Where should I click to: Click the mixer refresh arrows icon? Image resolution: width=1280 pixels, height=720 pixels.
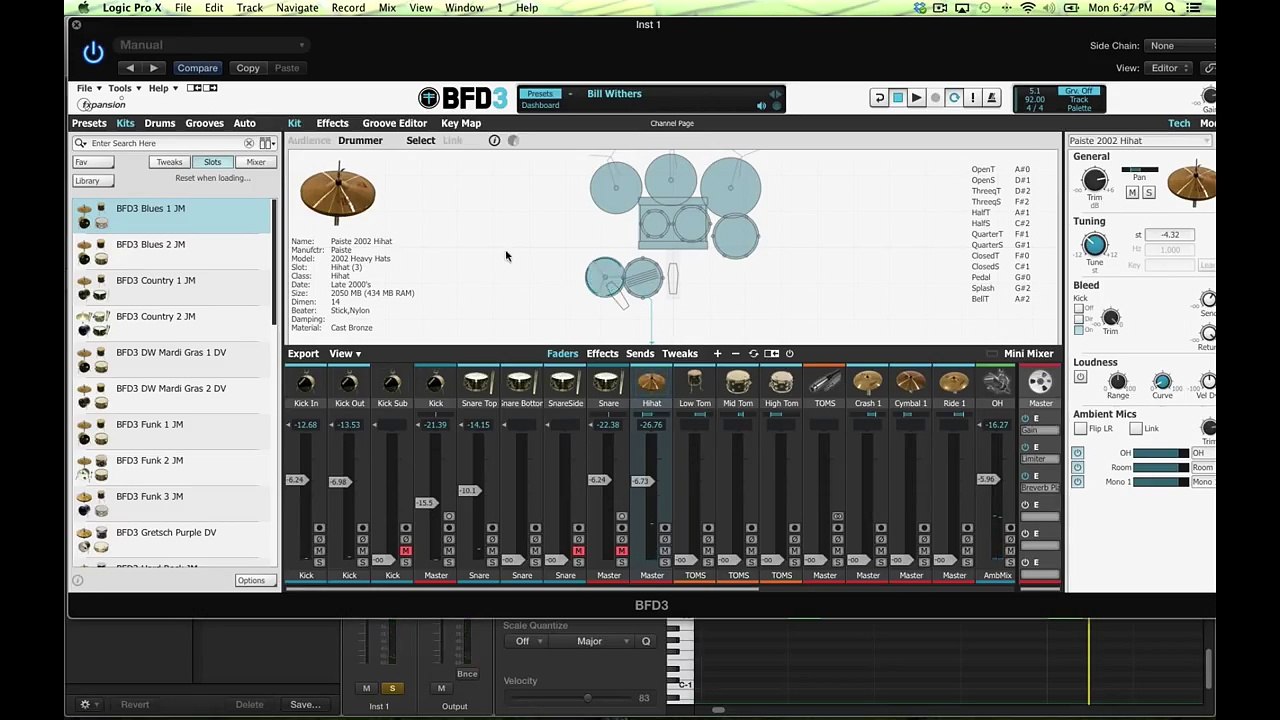point(753,354)
